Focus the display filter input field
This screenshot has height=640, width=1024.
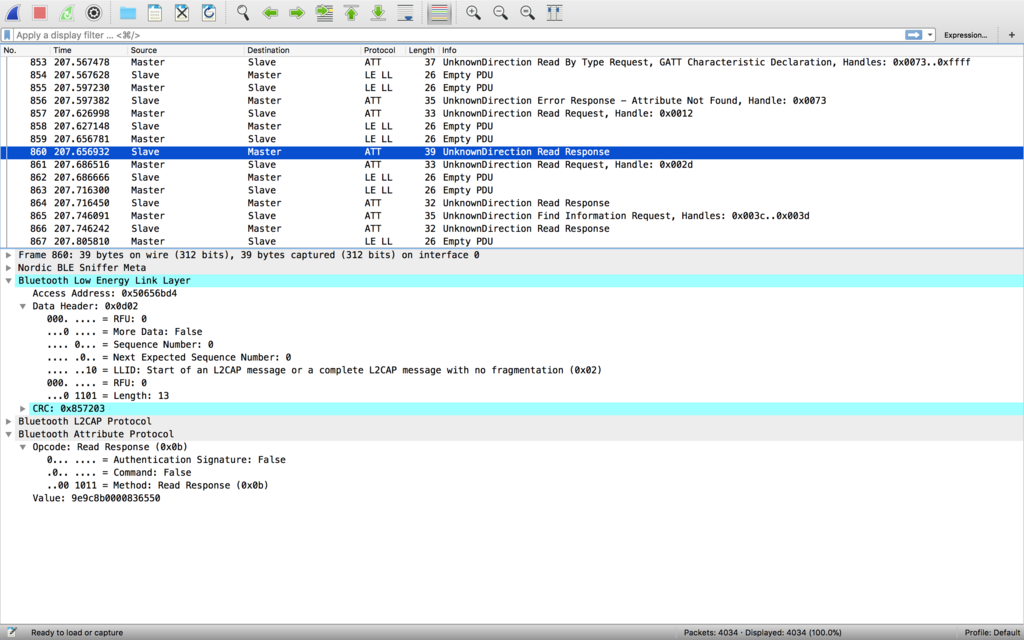457,35
